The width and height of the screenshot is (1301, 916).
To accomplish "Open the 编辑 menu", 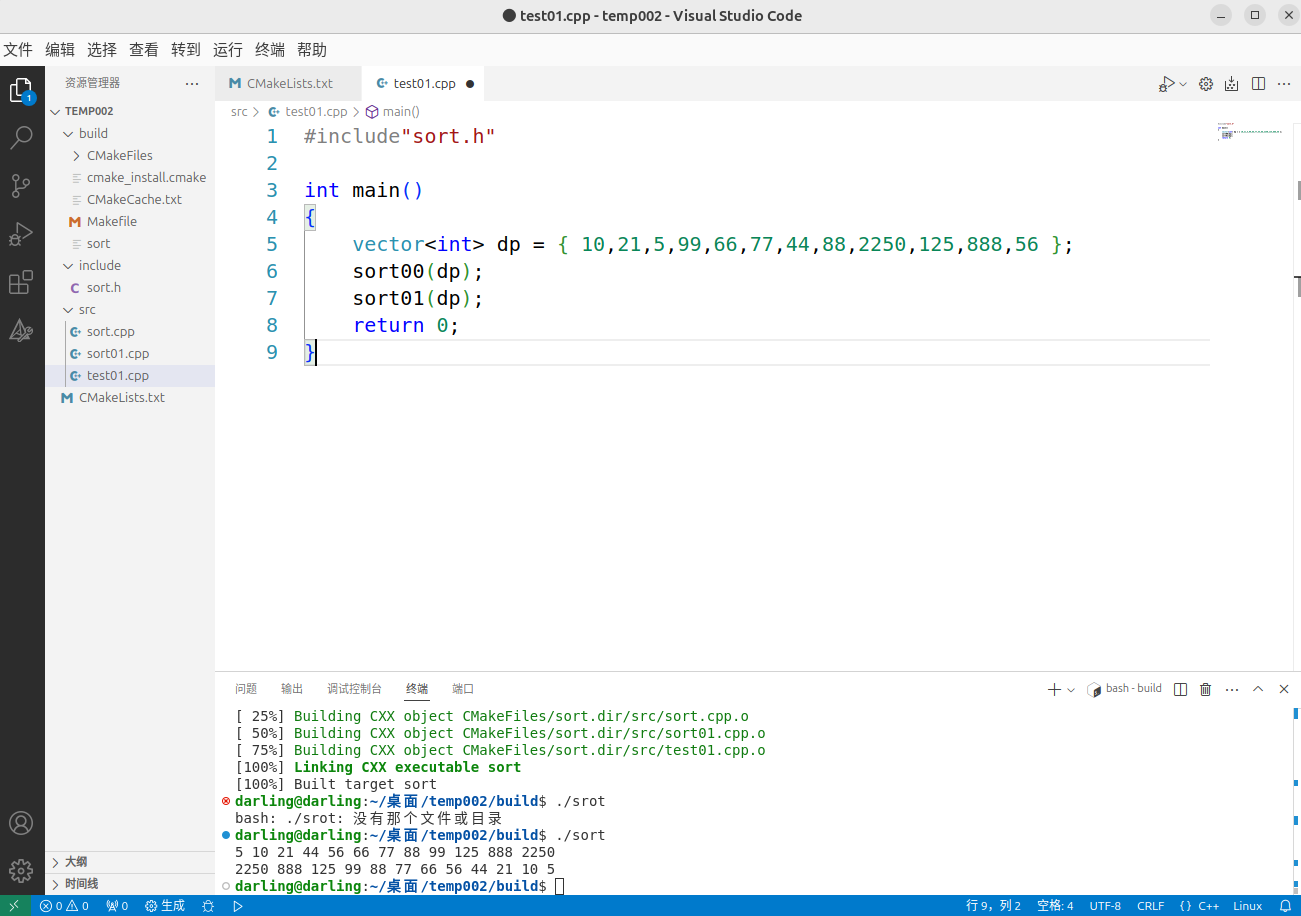I will pyautogui.click(x=60, y=50).
